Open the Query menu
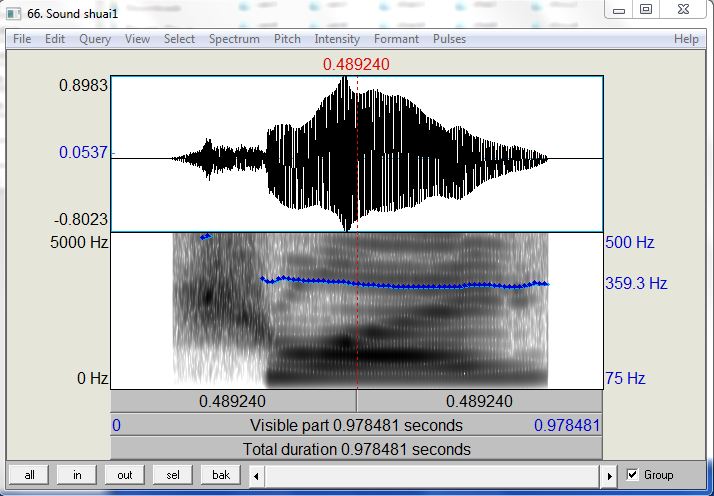This screenshot has width=714, height=496. point(95,39)
